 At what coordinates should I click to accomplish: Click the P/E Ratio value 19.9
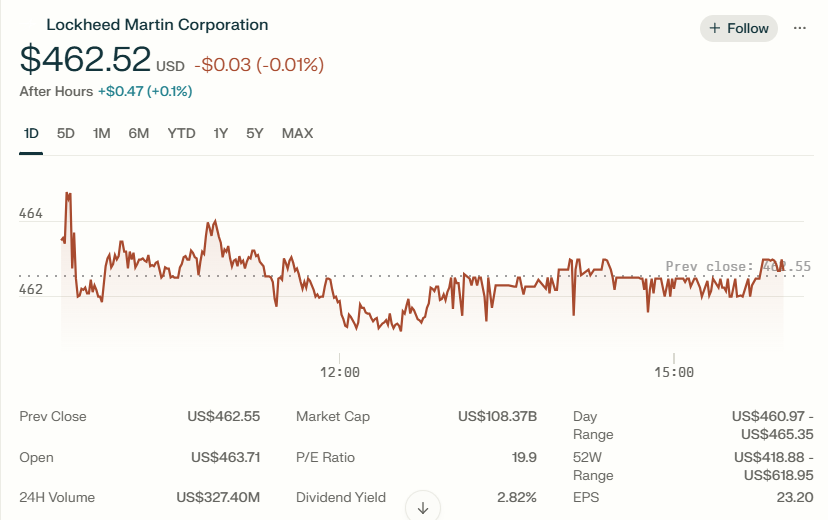(524, 457)
